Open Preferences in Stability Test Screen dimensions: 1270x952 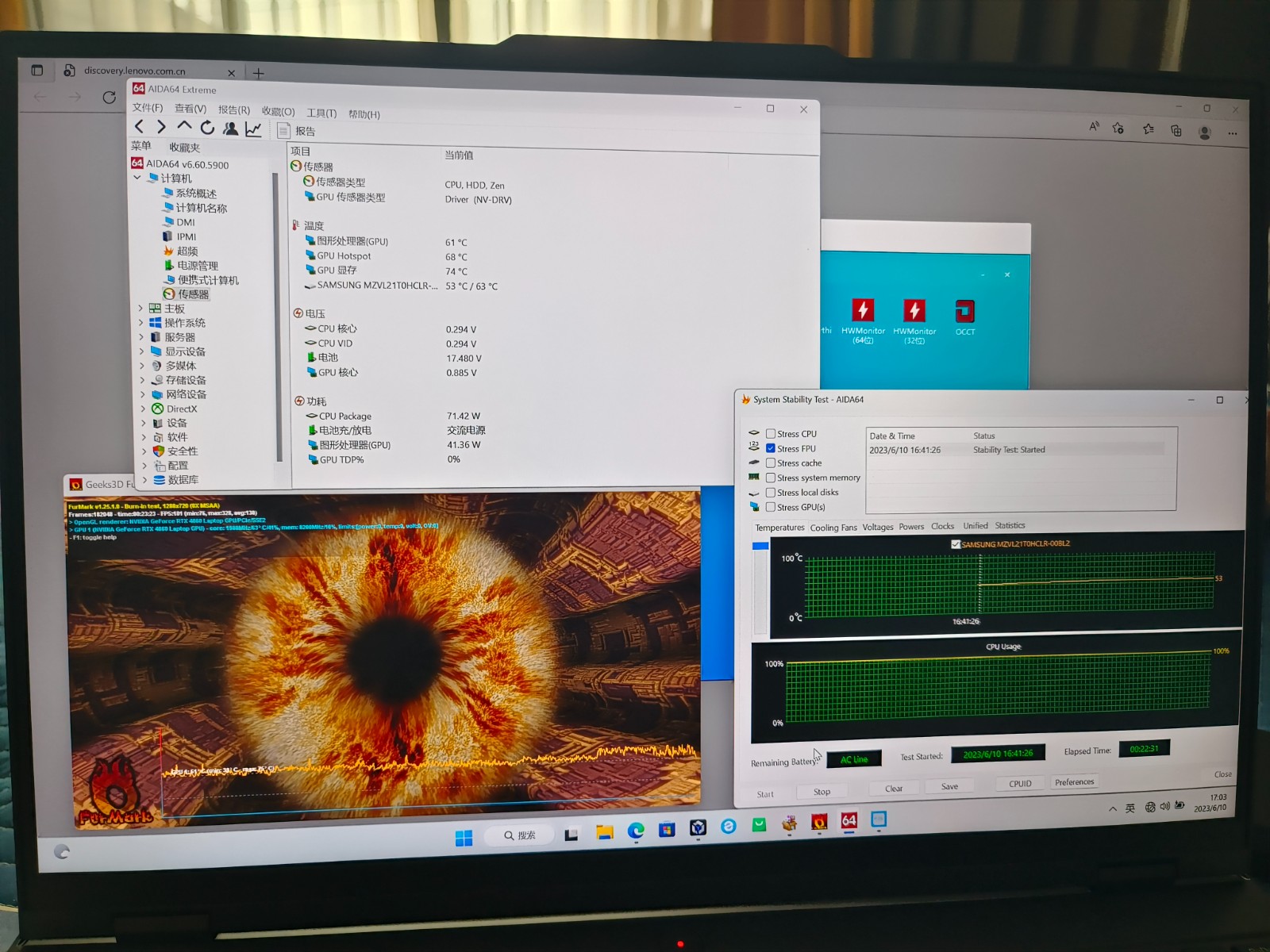[x=1074, y=781]
